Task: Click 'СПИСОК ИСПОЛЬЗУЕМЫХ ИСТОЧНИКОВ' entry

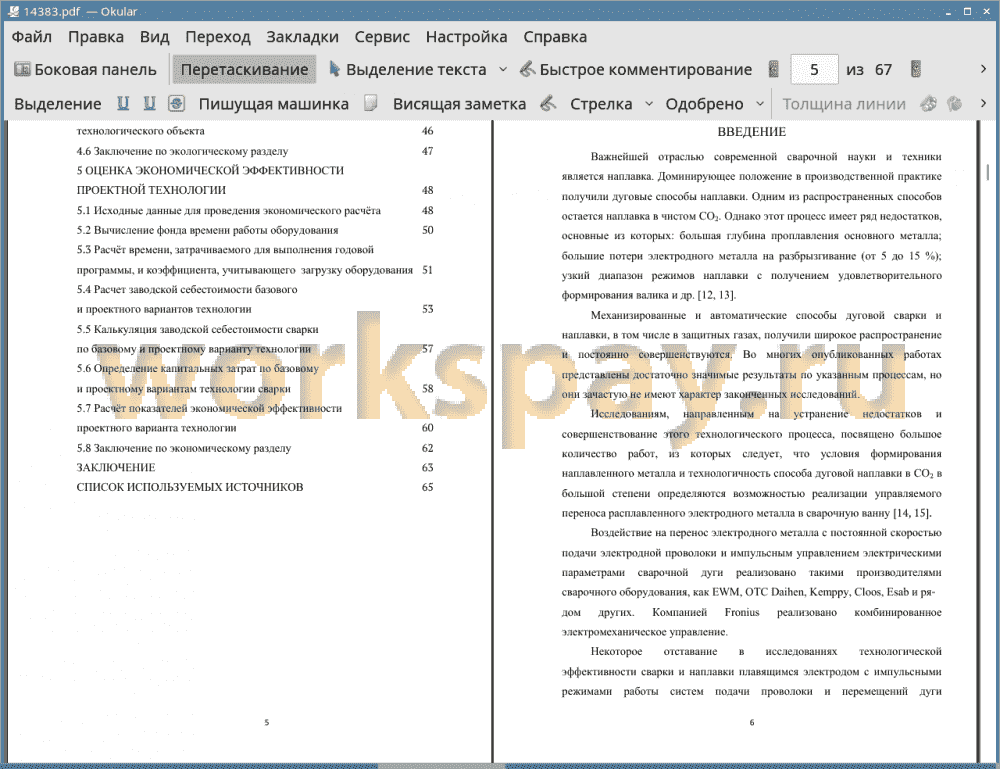Action: point(190,487)
